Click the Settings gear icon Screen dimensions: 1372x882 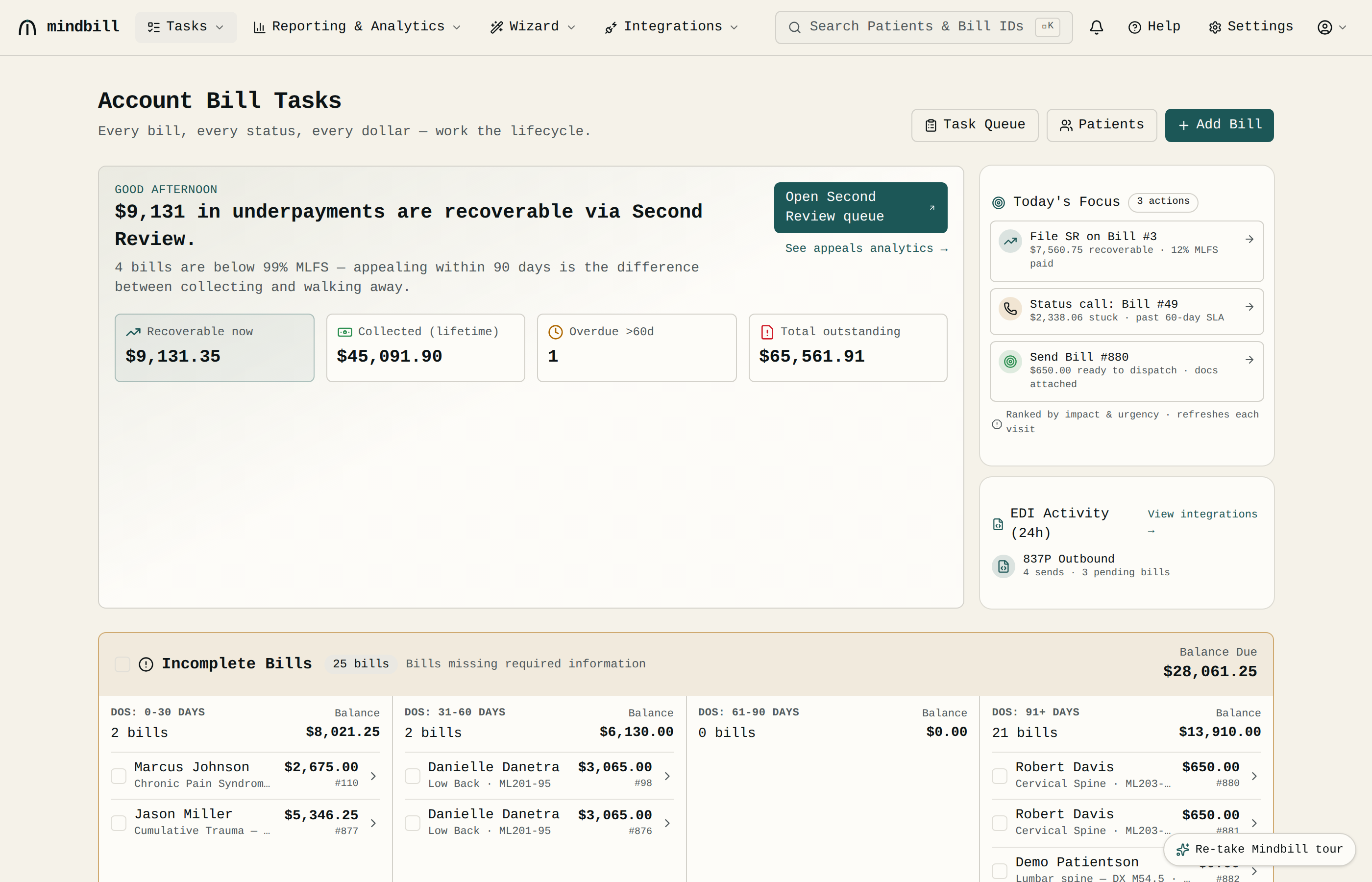[x=1215, y=27]
